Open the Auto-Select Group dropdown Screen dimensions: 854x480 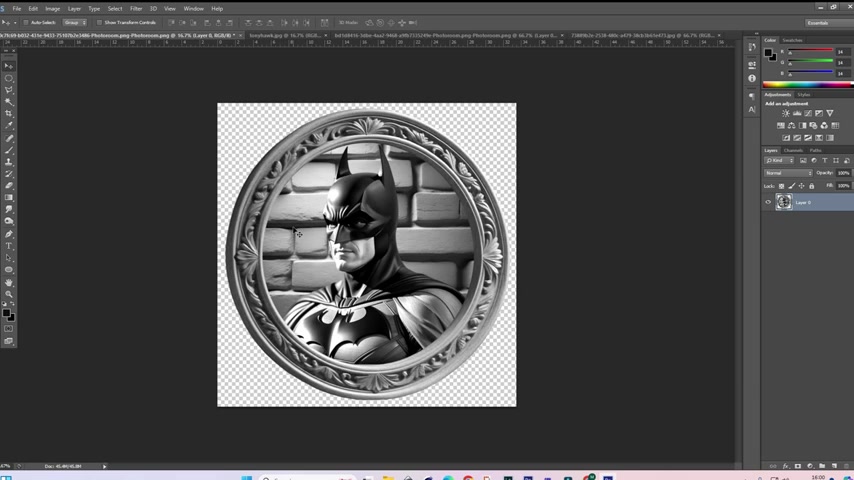(75, 23)
